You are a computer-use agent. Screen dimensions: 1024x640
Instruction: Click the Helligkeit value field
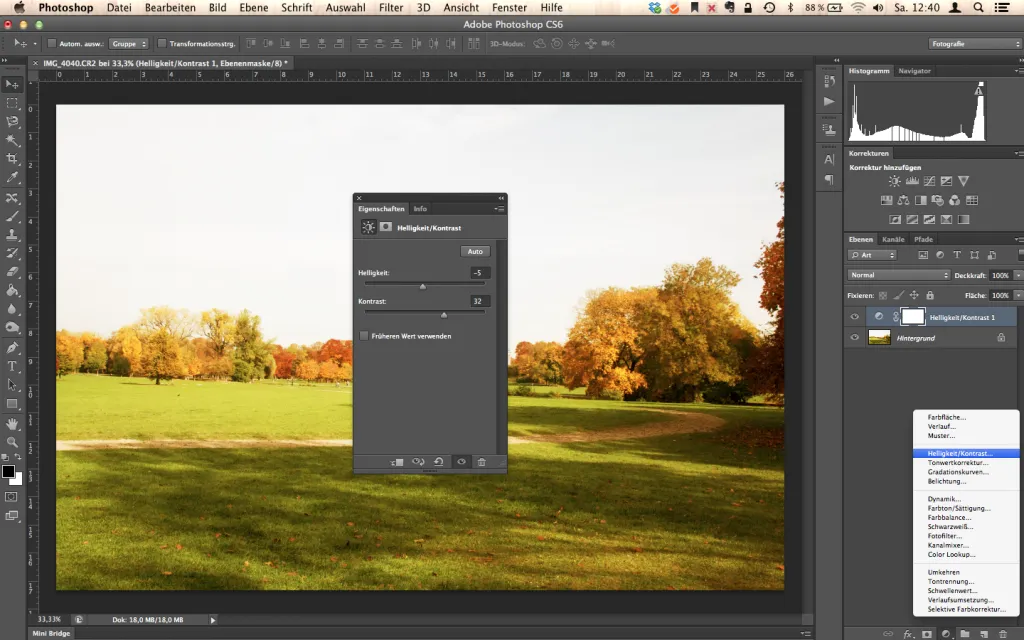click(x=479, y=273)
